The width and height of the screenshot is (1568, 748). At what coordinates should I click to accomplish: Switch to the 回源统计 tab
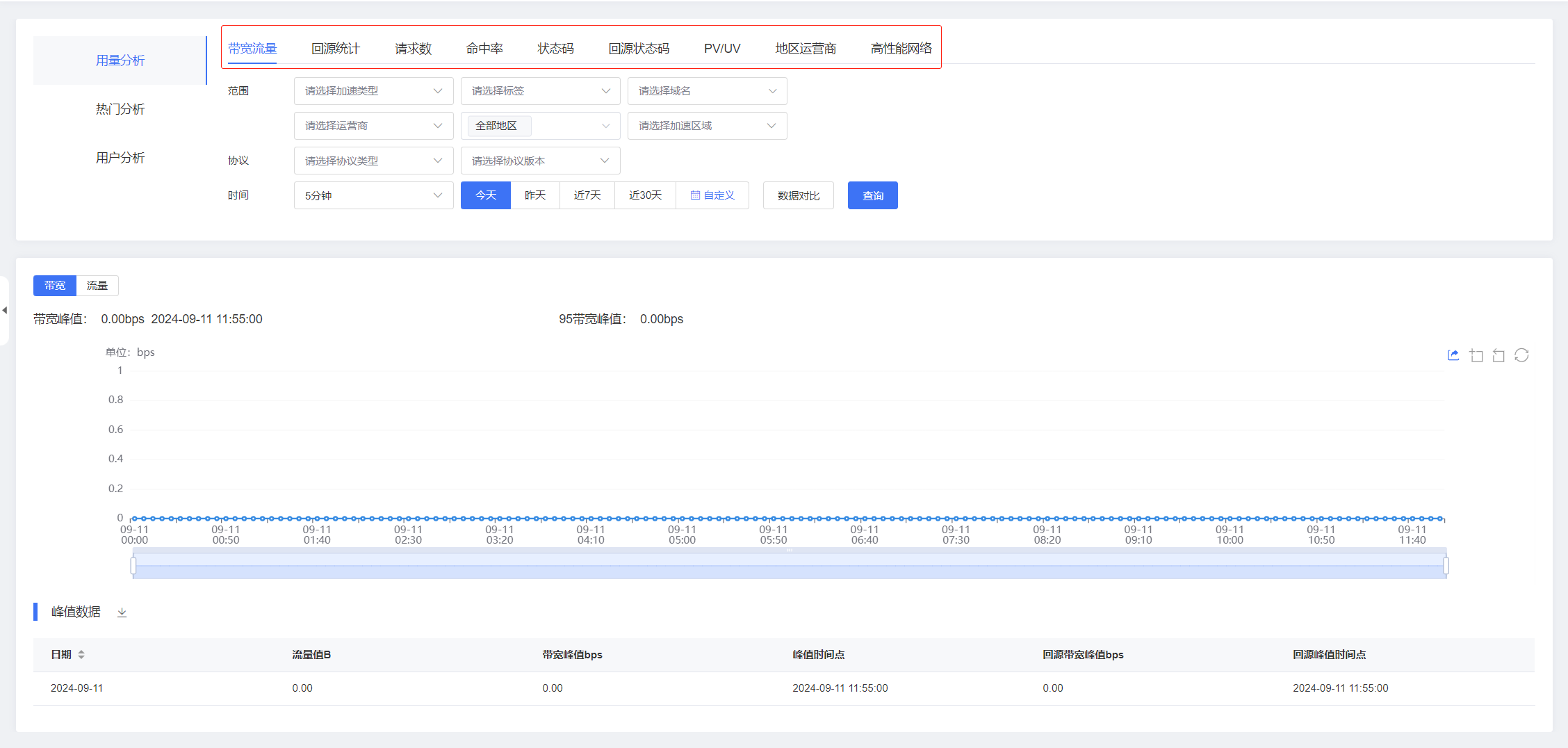pyautogui.click(x=336, y=49)
